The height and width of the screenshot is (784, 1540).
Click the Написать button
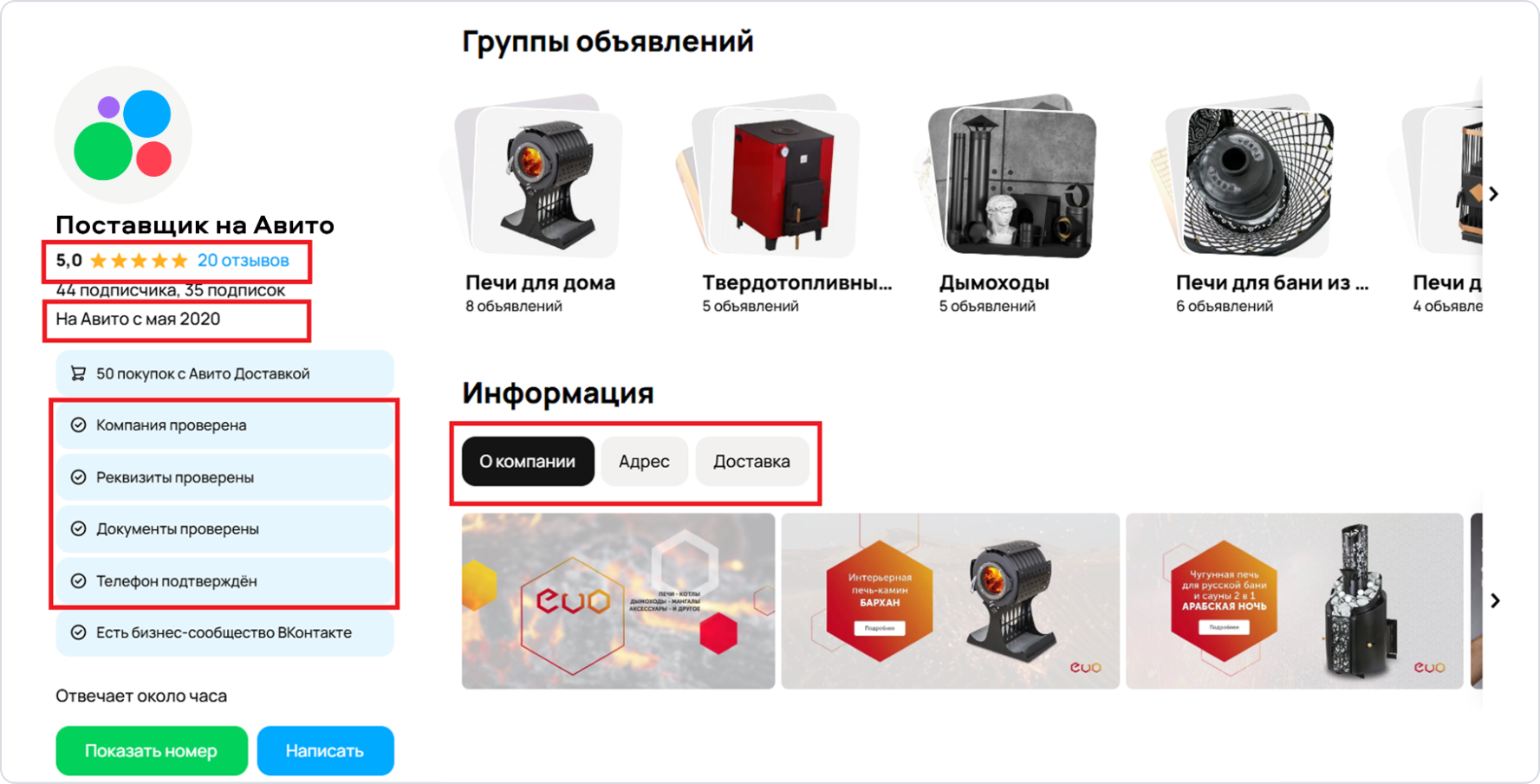click(x=325, y=751)
